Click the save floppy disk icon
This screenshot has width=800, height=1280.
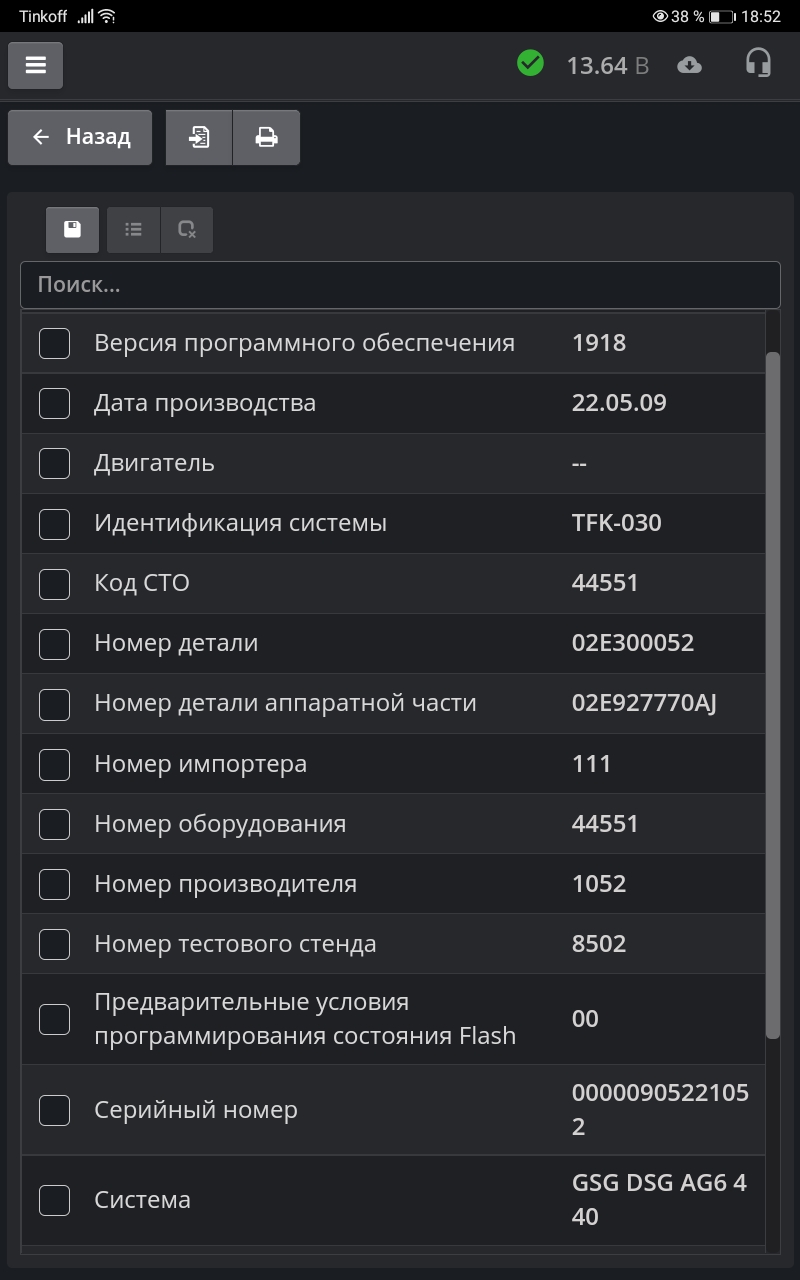point(72,230)
